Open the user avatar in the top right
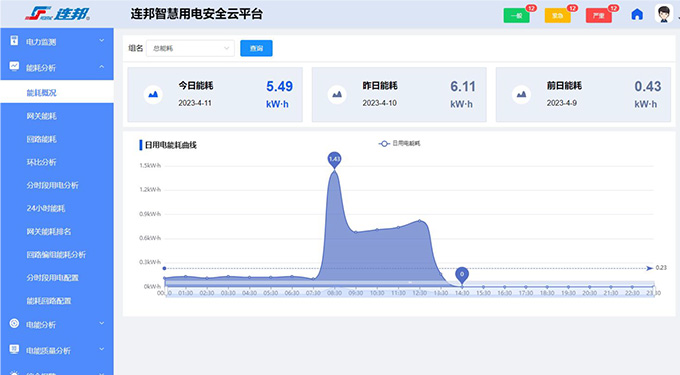 [663, 14]
